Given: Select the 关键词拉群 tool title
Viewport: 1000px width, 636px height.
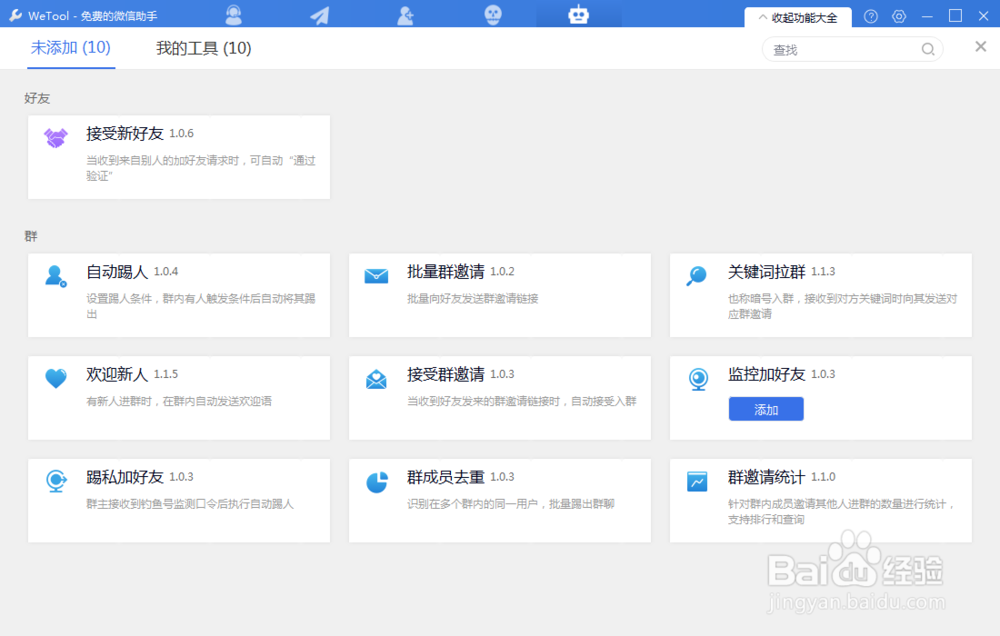Looking at the screenshot, I should [x=767, y=272].
